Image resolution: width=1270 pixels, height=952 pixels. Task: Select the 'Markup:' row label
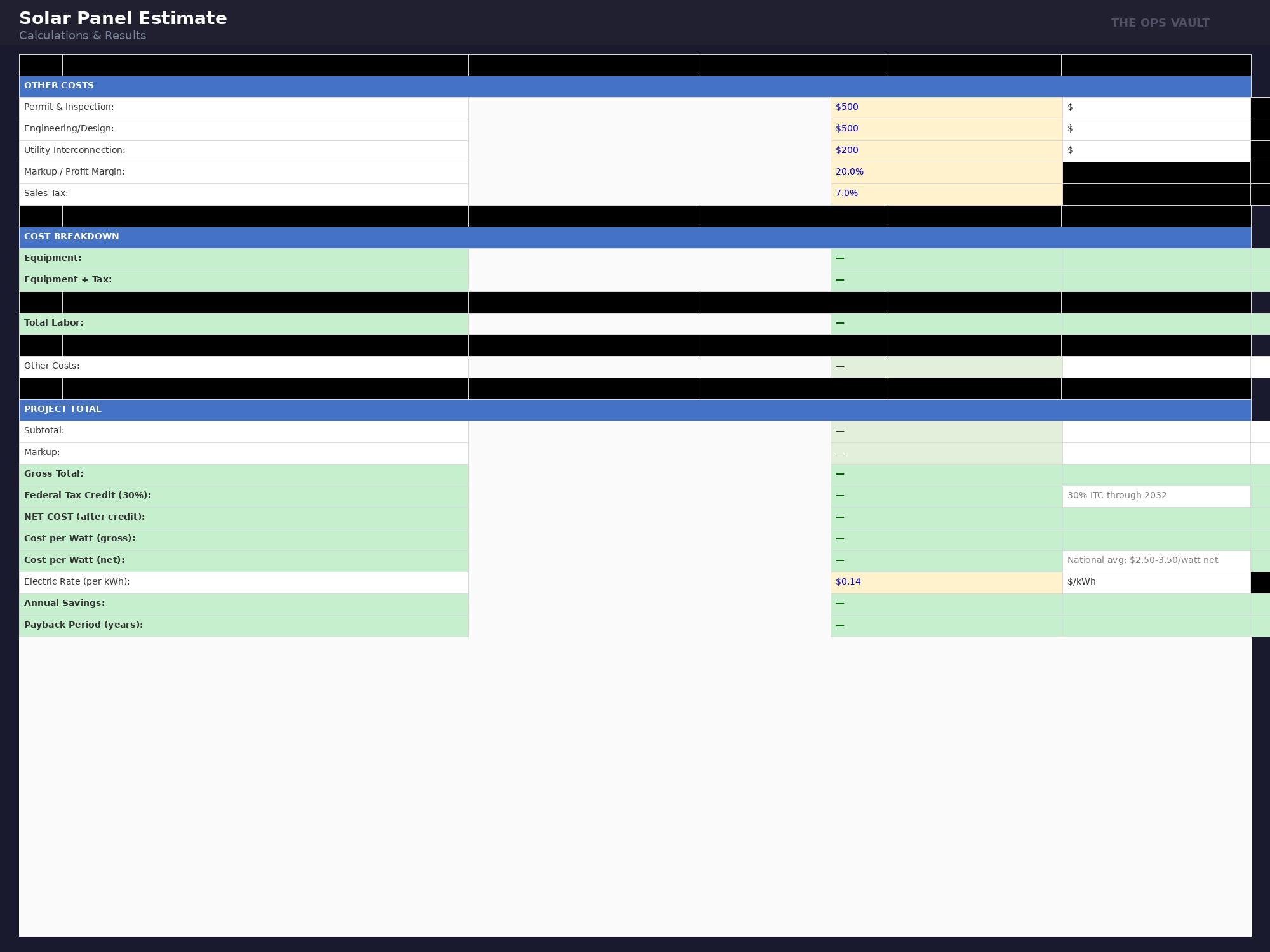(x=244, y=453)
